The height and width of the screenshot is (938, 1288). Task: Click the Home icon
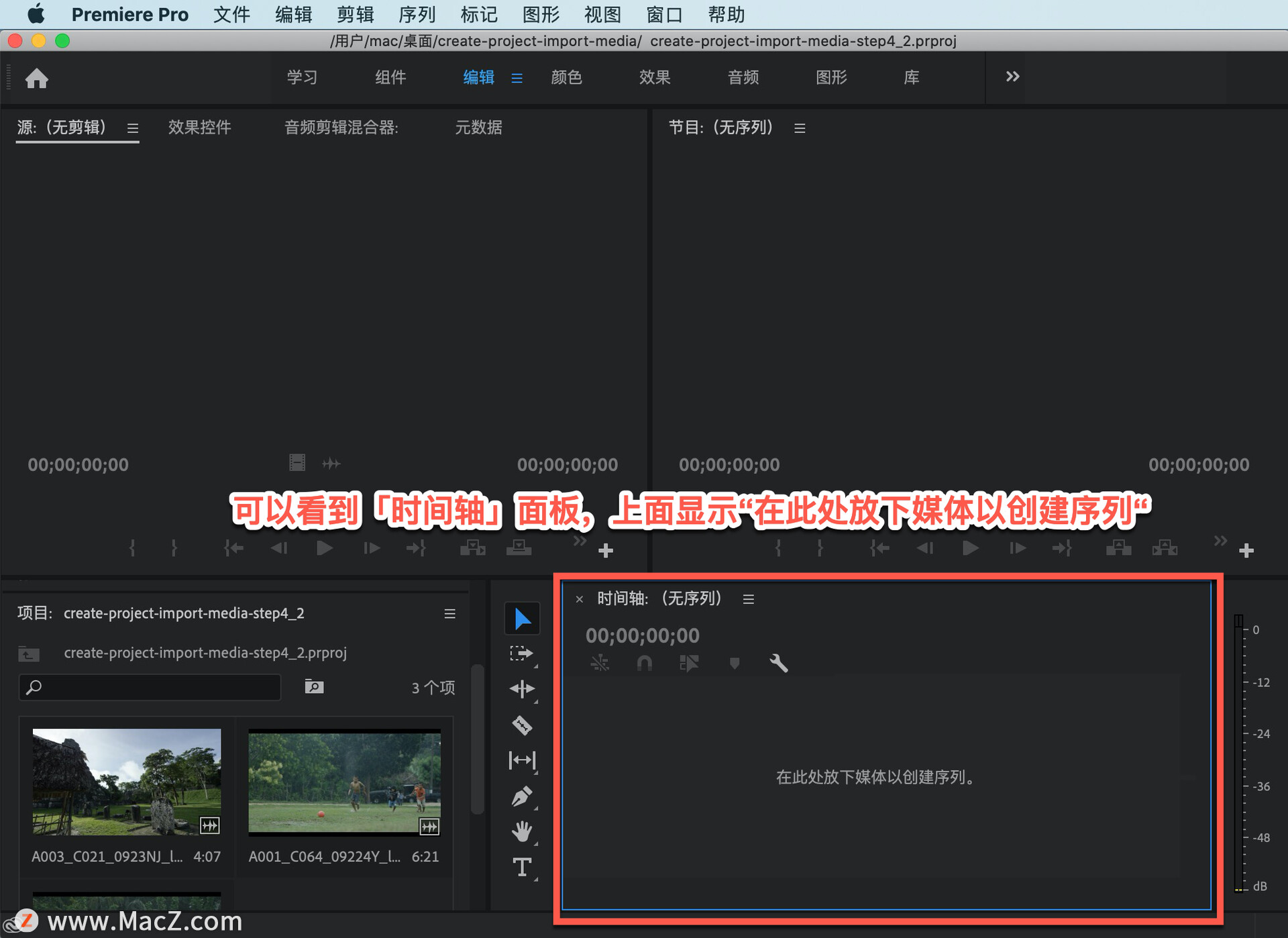[x=37, y=79]
